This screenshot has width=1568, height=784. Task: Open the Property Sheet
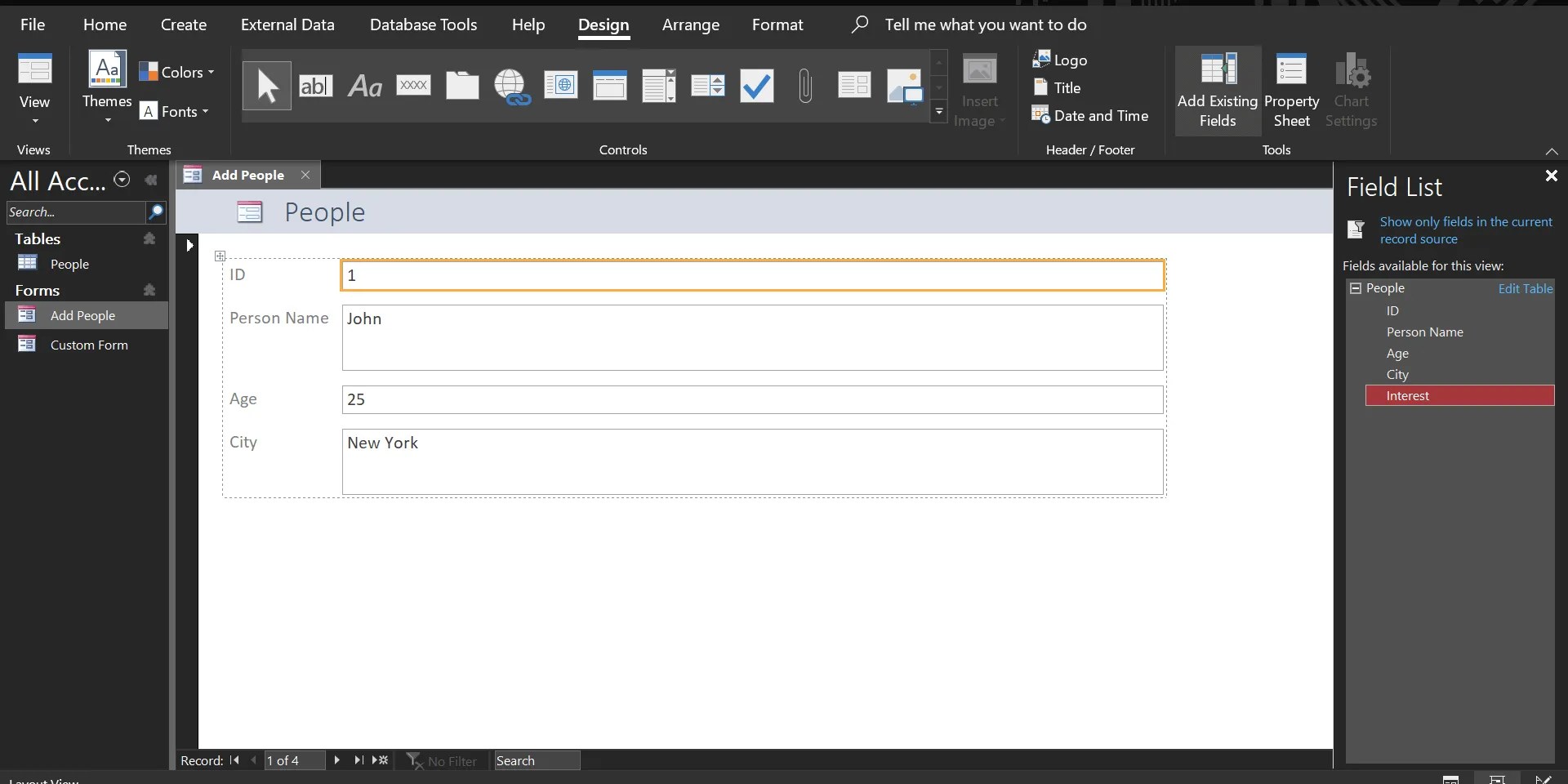click(1291, 90)
